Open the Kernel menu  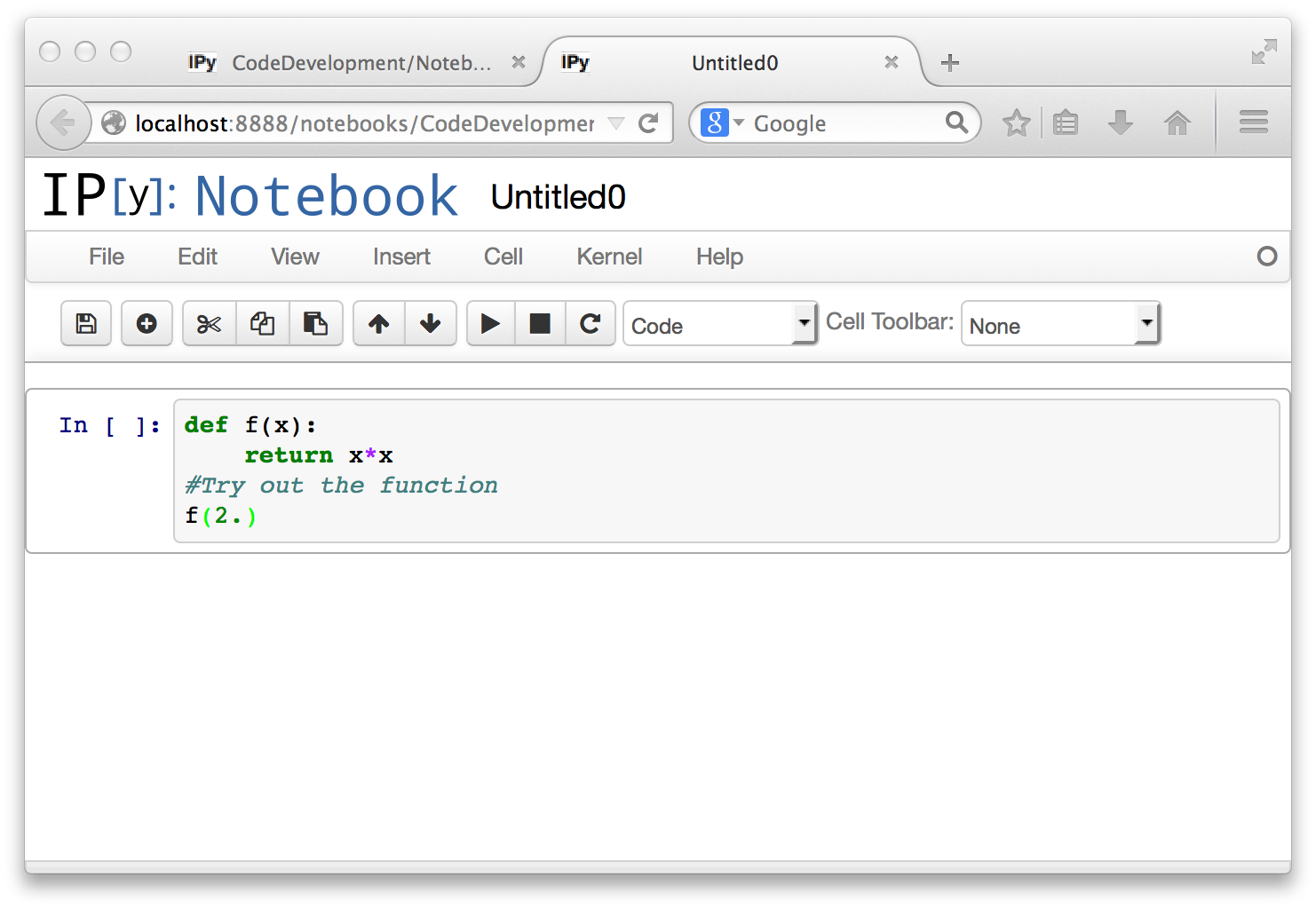609,257
